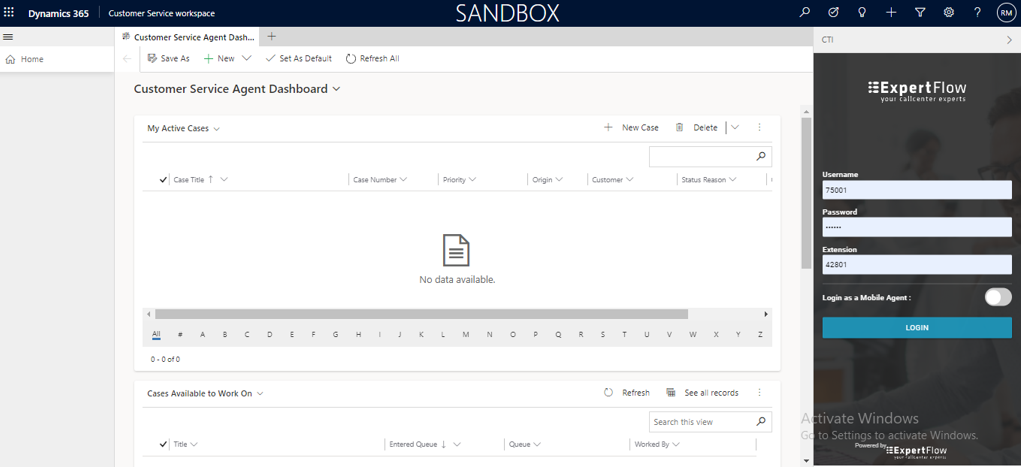
Task: Open the lightbulb assistant icon
Action: (862, 12)
